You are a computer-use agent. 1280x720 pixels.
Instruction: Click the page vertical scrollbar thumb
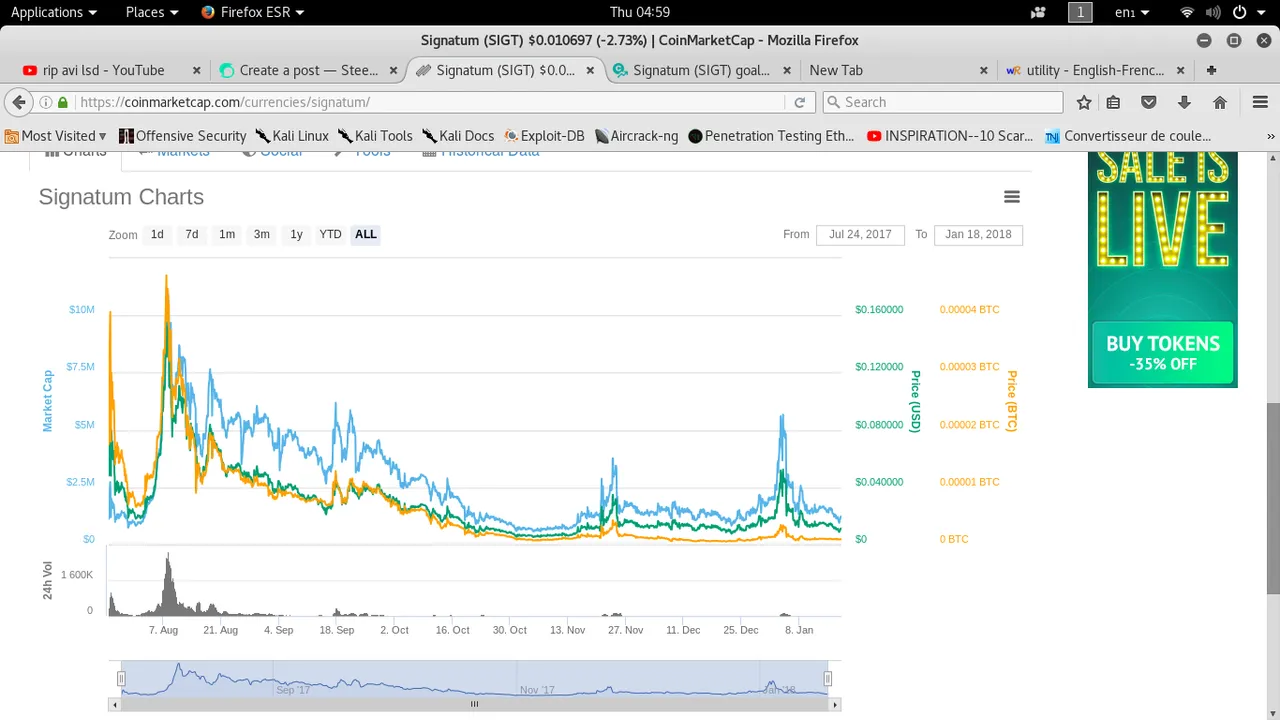tap(1273, 498)
